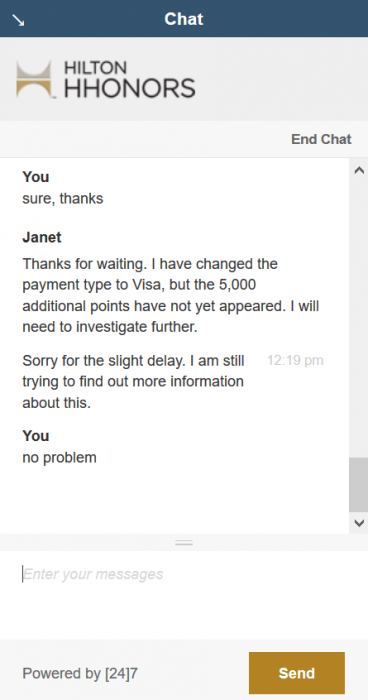Click the 'You' label above 'no problem'
The height and width of the screenshot is (700, 368).
(x=36, y=436)
